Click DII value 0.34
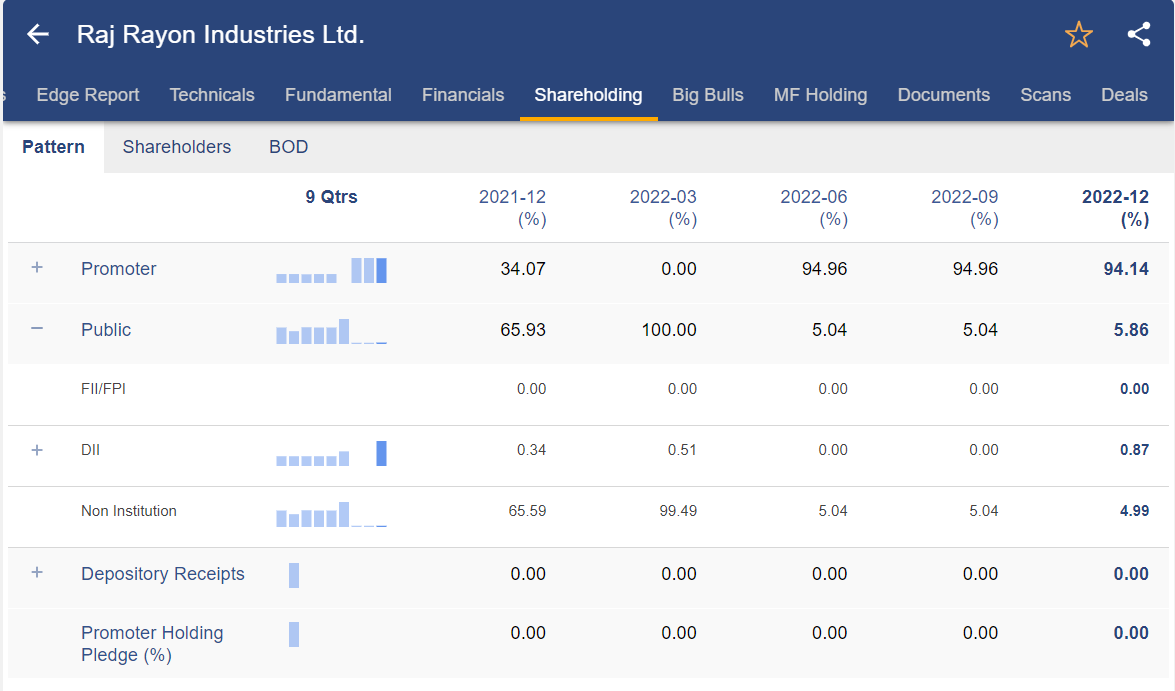The width and height of the screenshot is (1175, 691). point(531,450)
